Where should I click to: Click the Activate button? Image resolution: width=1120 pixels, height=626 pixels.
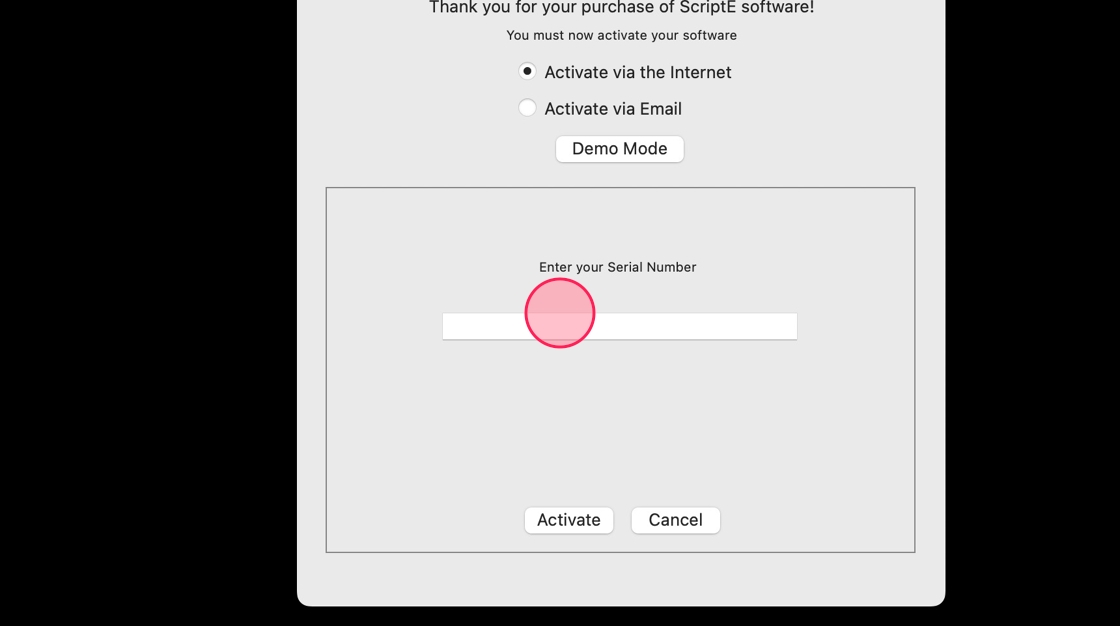(x=569, y=520)
